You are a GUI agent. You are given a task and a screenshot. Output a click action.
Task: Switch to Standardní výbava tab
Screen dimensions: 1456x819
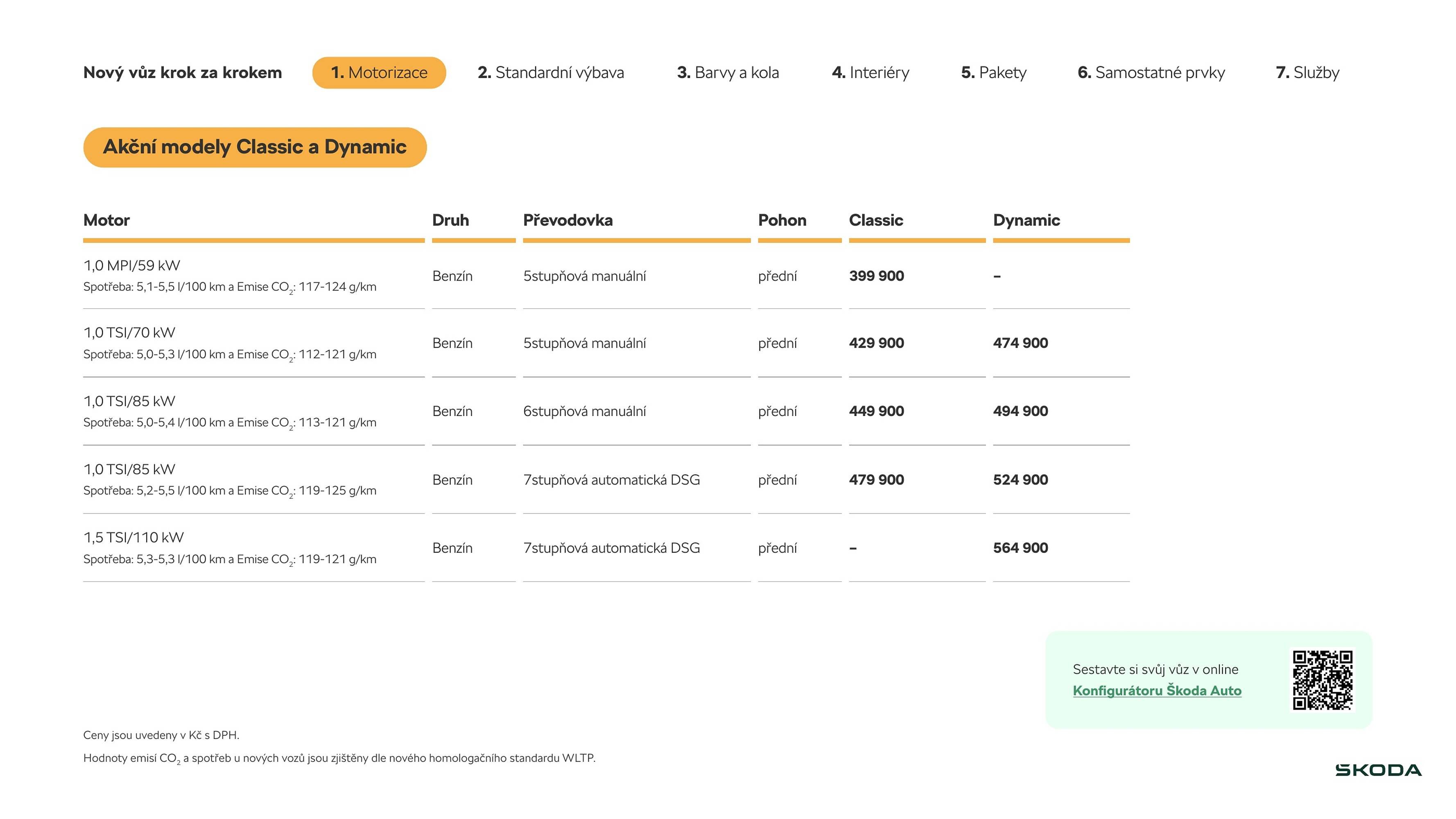click(551, 72)
